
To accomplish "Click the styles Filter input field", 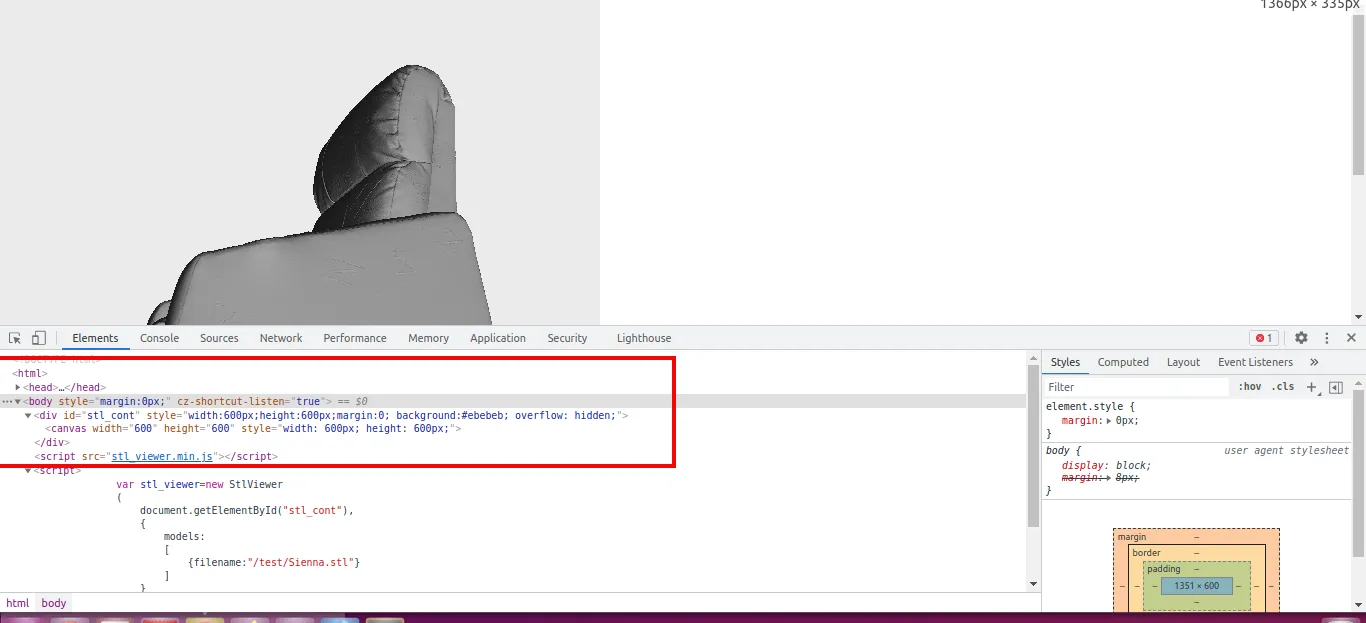I will tap(1136, 387).
